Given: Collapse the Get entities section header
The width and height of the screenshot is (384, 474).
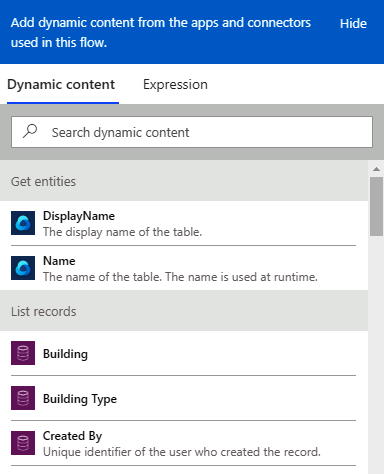Looking at the screenshot, I should [x=184, y=181].
